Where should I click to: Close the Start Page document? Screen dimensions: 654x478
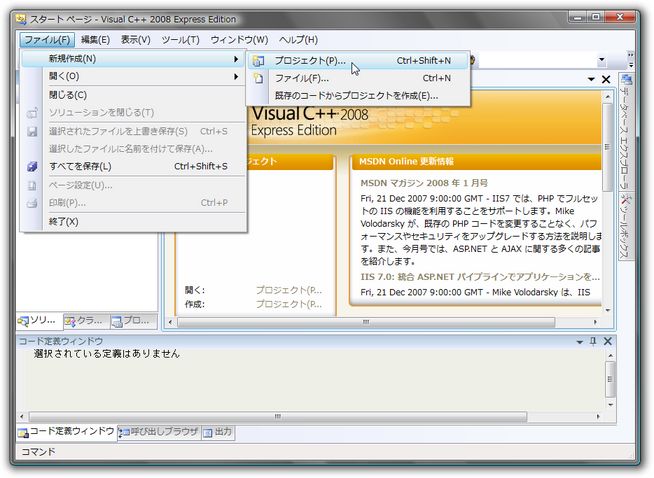(606, 79)
